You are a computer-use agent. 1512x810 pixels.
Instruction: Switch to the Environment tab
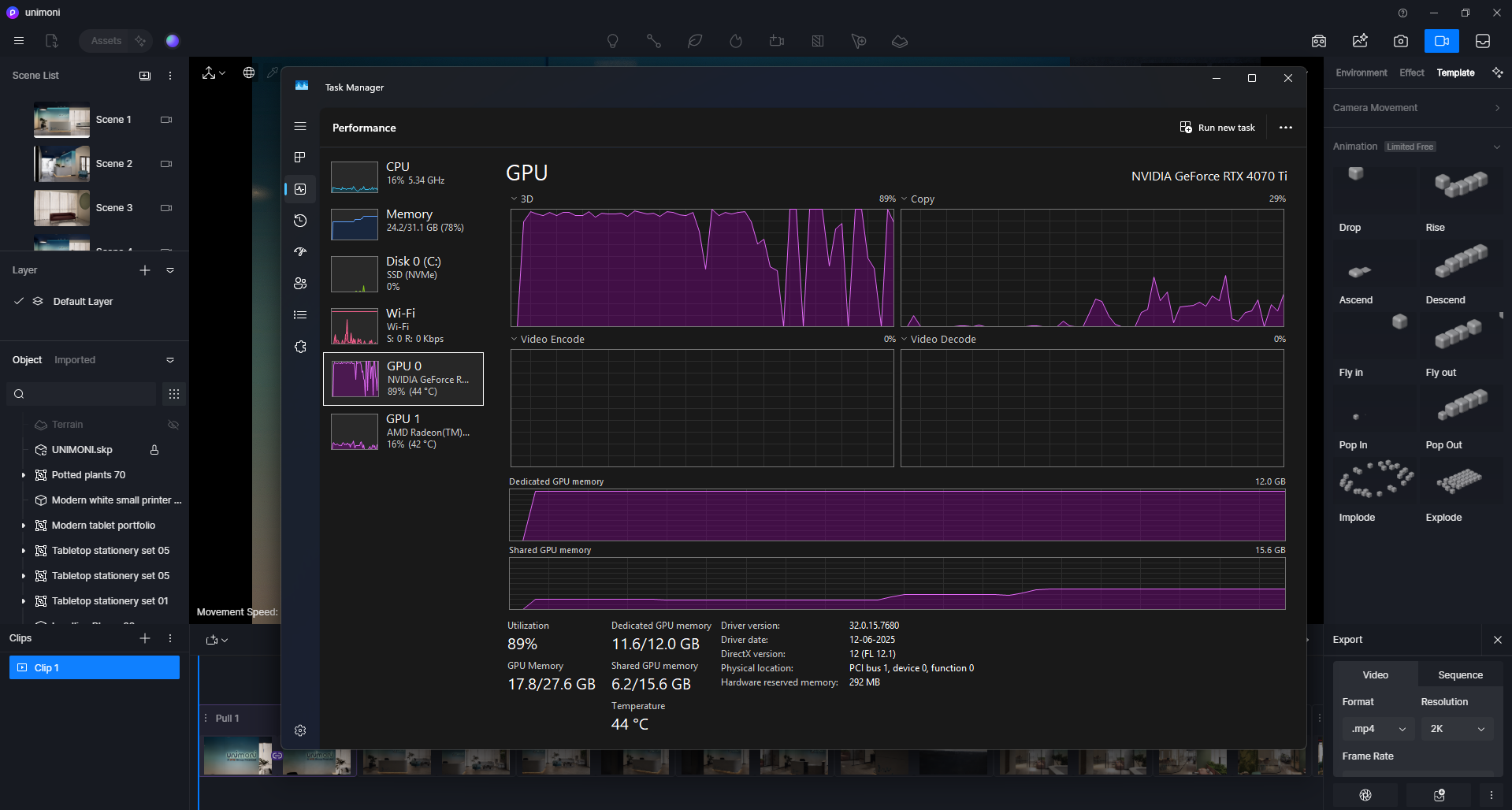point(1362,72)
